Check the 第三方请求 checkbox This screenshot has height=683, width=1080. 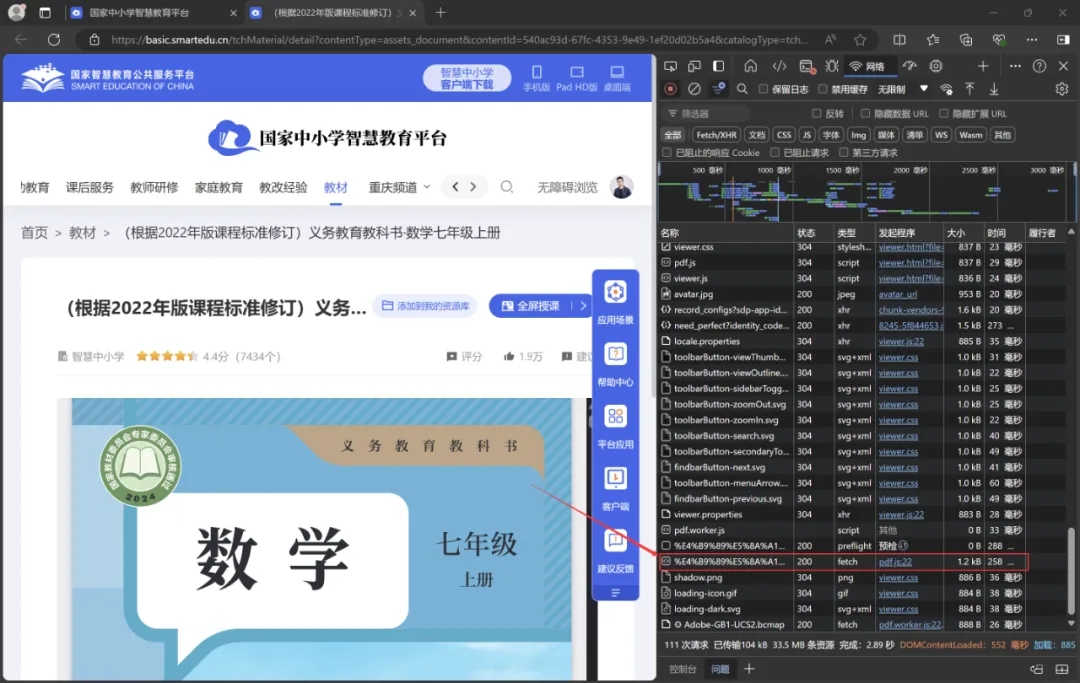(844, 153)
